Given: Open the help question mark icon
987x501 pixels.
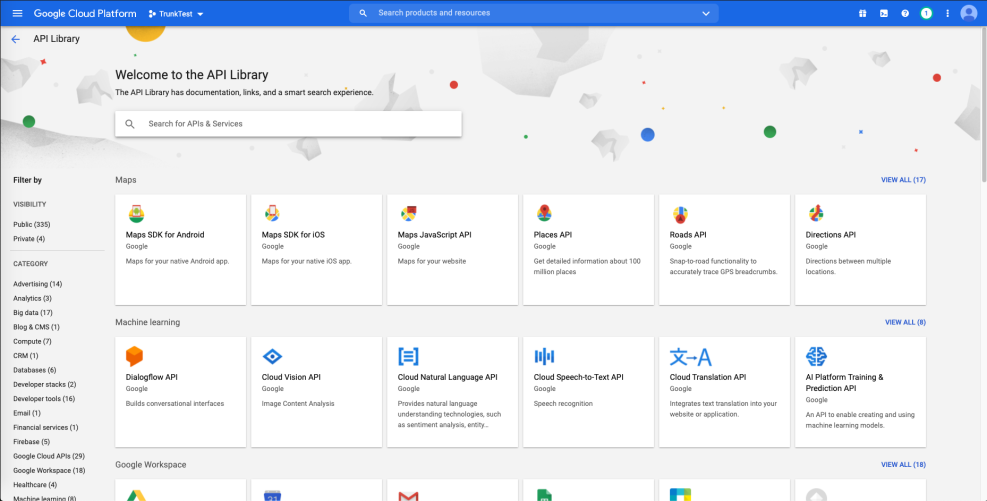Looking at the screenshot, I should click(905, 13).
